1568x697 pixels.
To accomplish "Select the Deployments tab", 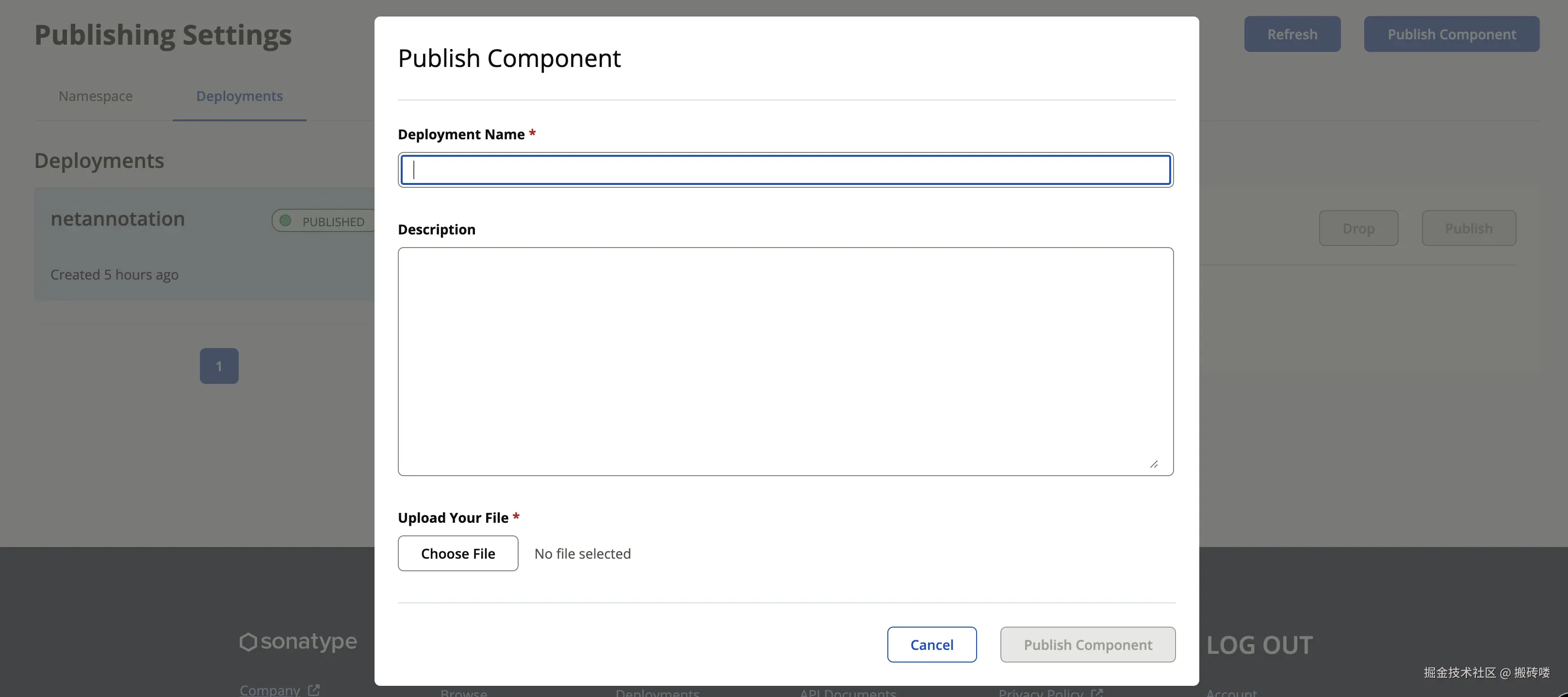I will click(239, 96).
